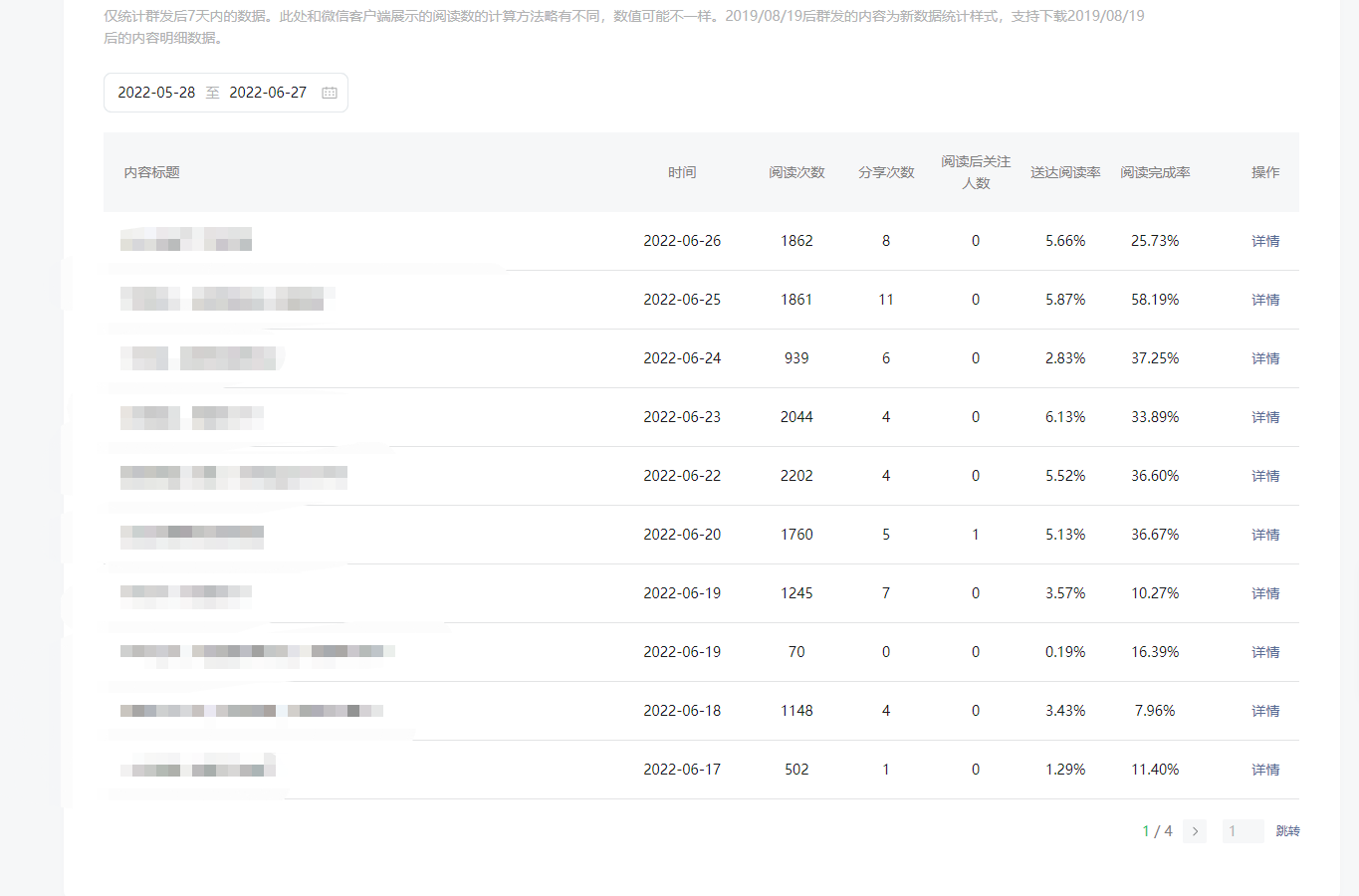View details for row with 70 reads
Viewport: 1359px width, 896px height.
click(1265, 652)
